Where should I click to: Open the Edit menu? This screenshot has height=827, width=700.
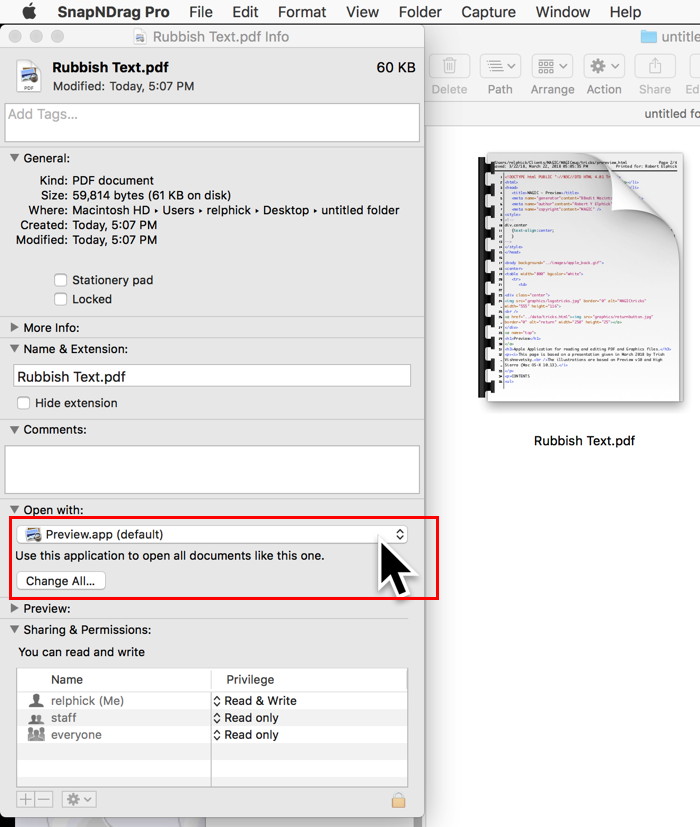(x=245, y=12)
